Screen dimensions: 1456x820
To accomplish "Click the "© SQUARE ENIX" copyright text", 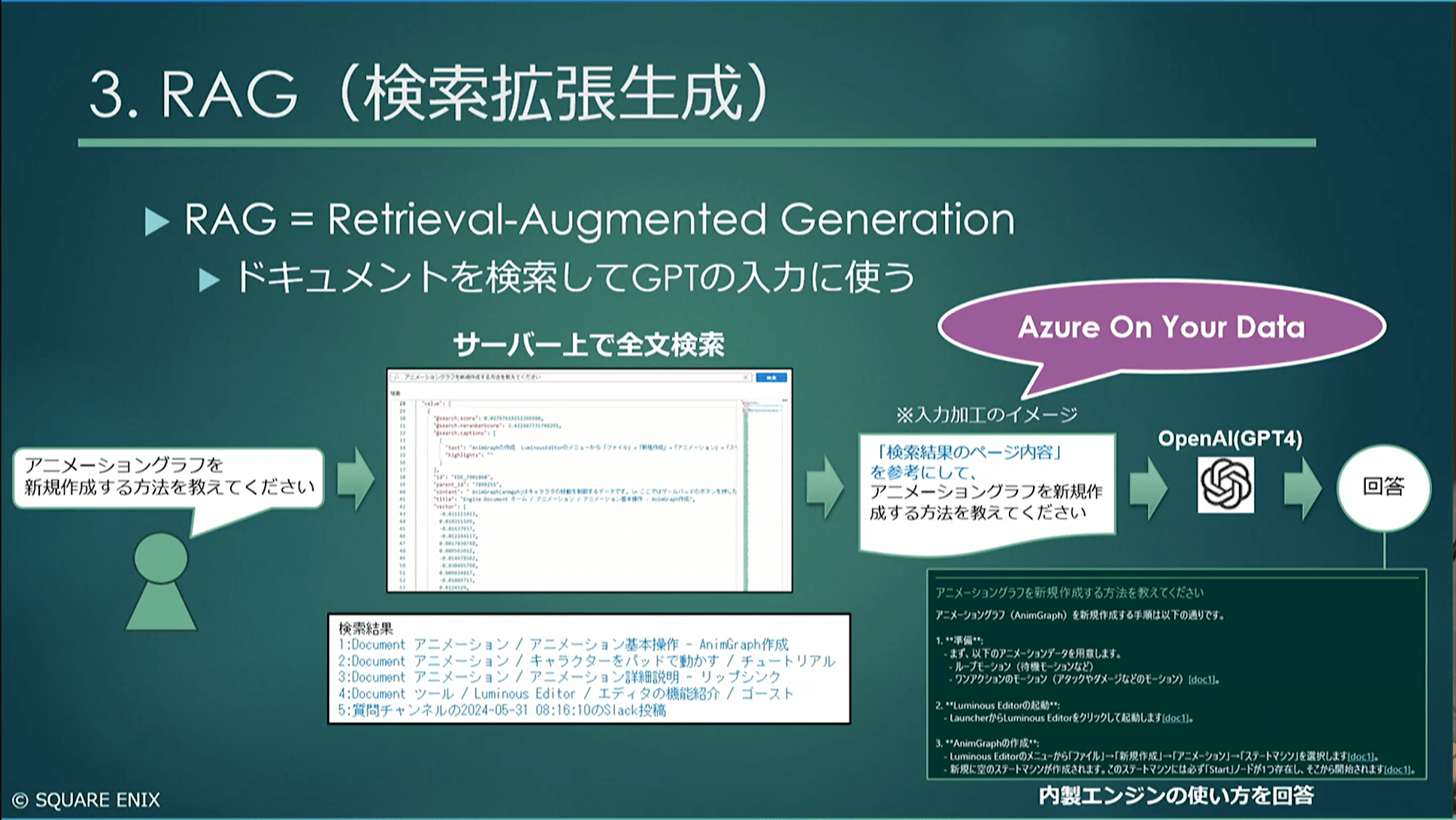I will coord(87,800).
